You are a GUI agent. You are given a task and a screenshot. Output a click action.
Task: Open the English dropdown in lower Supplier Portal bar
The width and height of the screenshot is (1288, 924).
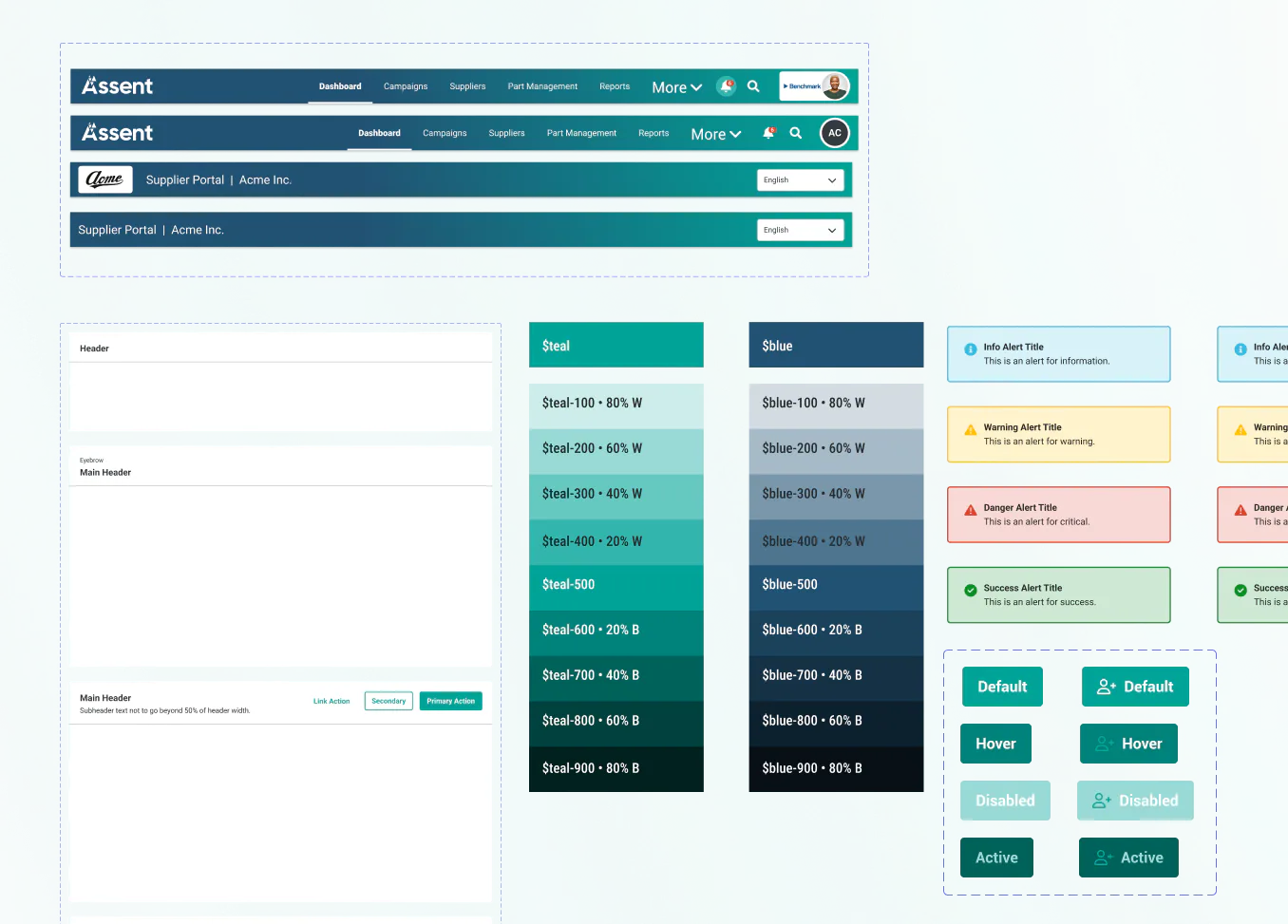tap(801, 230)
